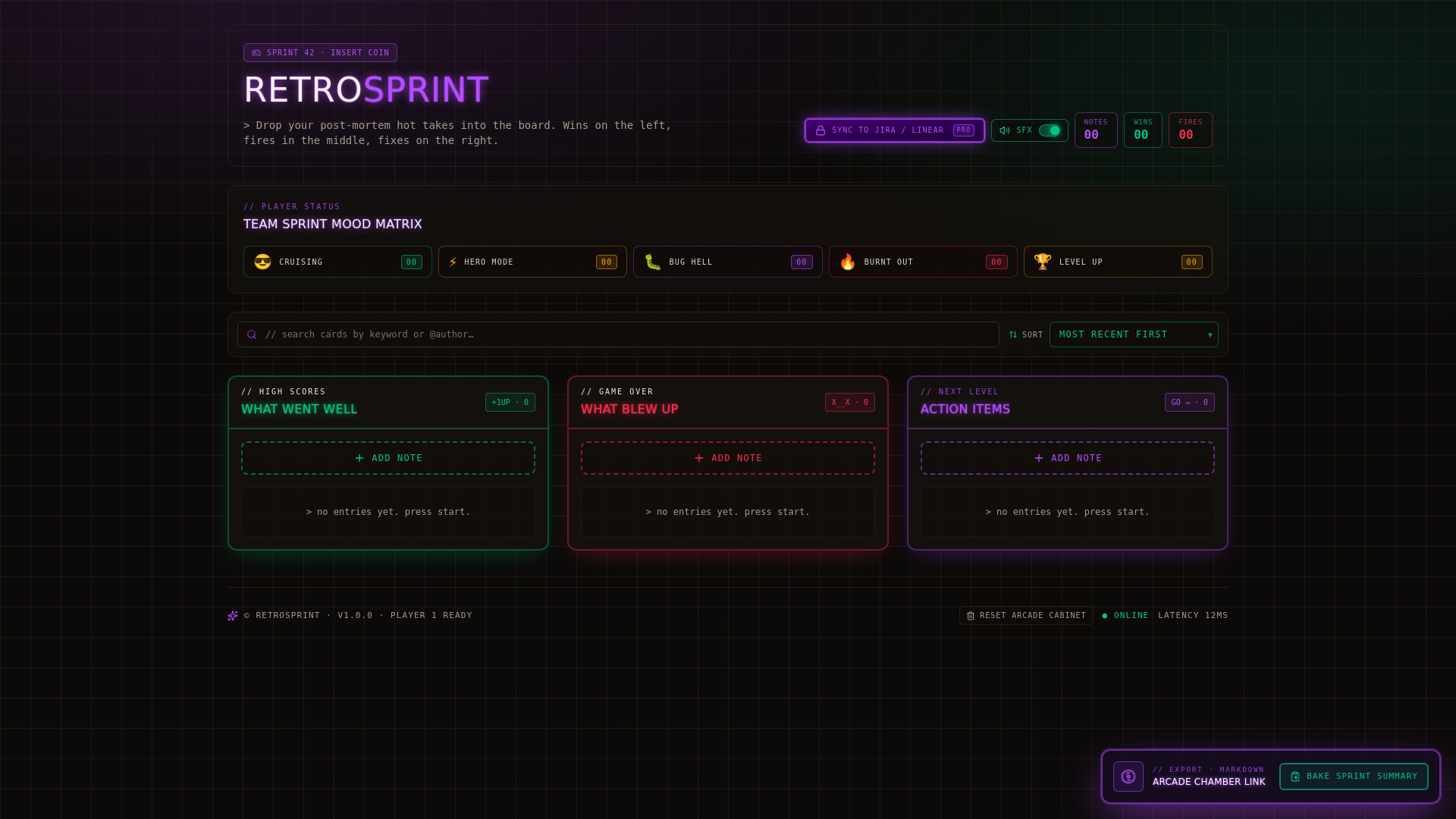
Task: Click the gamepad icon in Sprint 42 badge
Action: [x=256, y=53]
